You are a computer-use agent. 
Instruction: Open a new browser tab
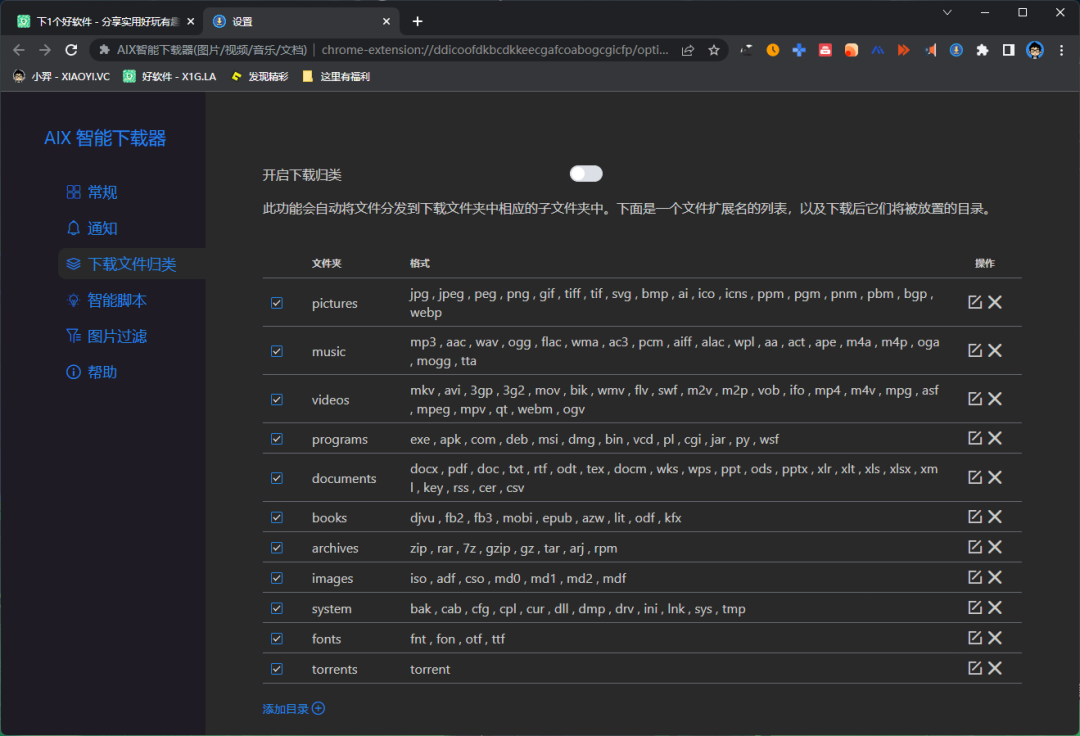417,21
